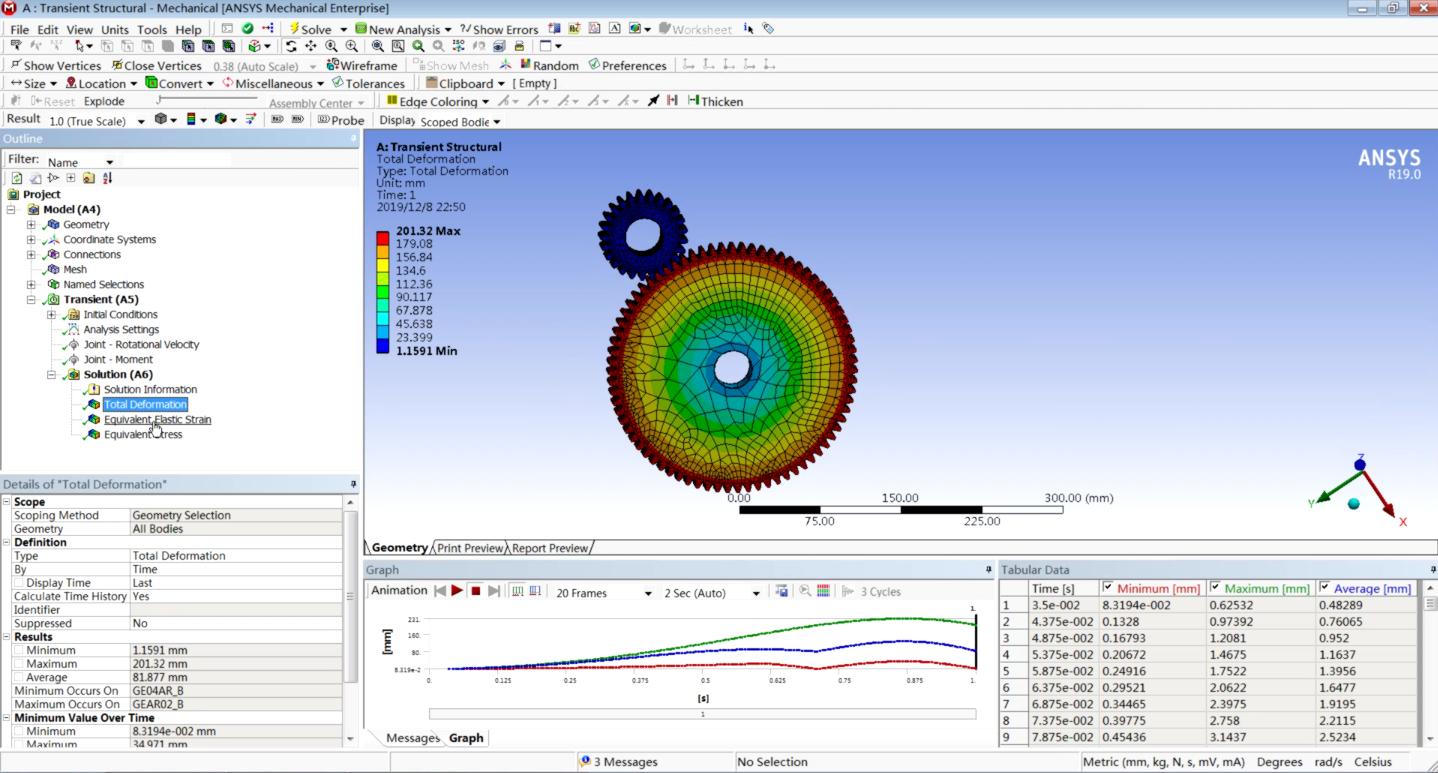The height and width of the screenshot is (773, 1438).
Task: Click the Rotate view tool icon
Action: click(x=291, y=46)
